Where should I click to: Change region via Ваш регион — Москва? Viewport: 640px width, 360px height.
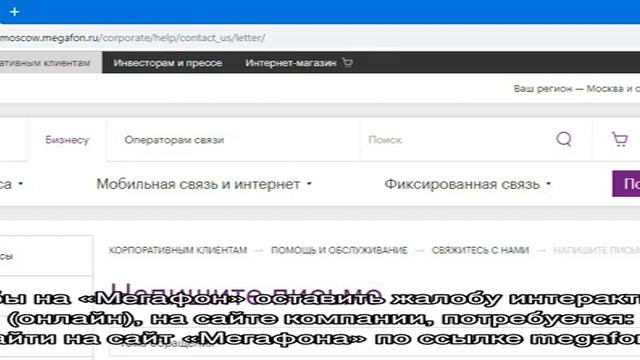pos(576,89)
